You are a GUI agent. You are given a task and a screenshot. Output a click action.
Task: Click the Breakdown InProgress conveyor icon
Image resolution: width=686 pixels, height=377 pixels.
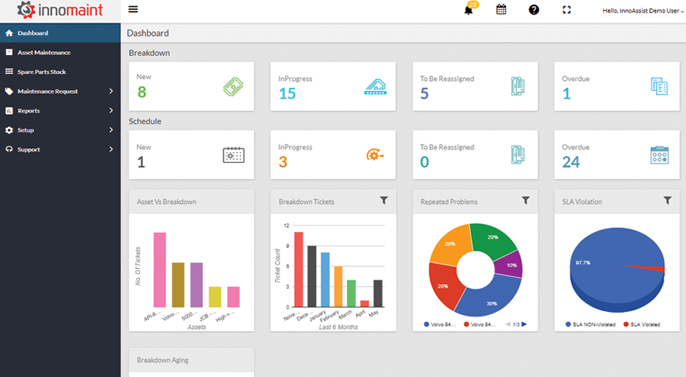375,87
